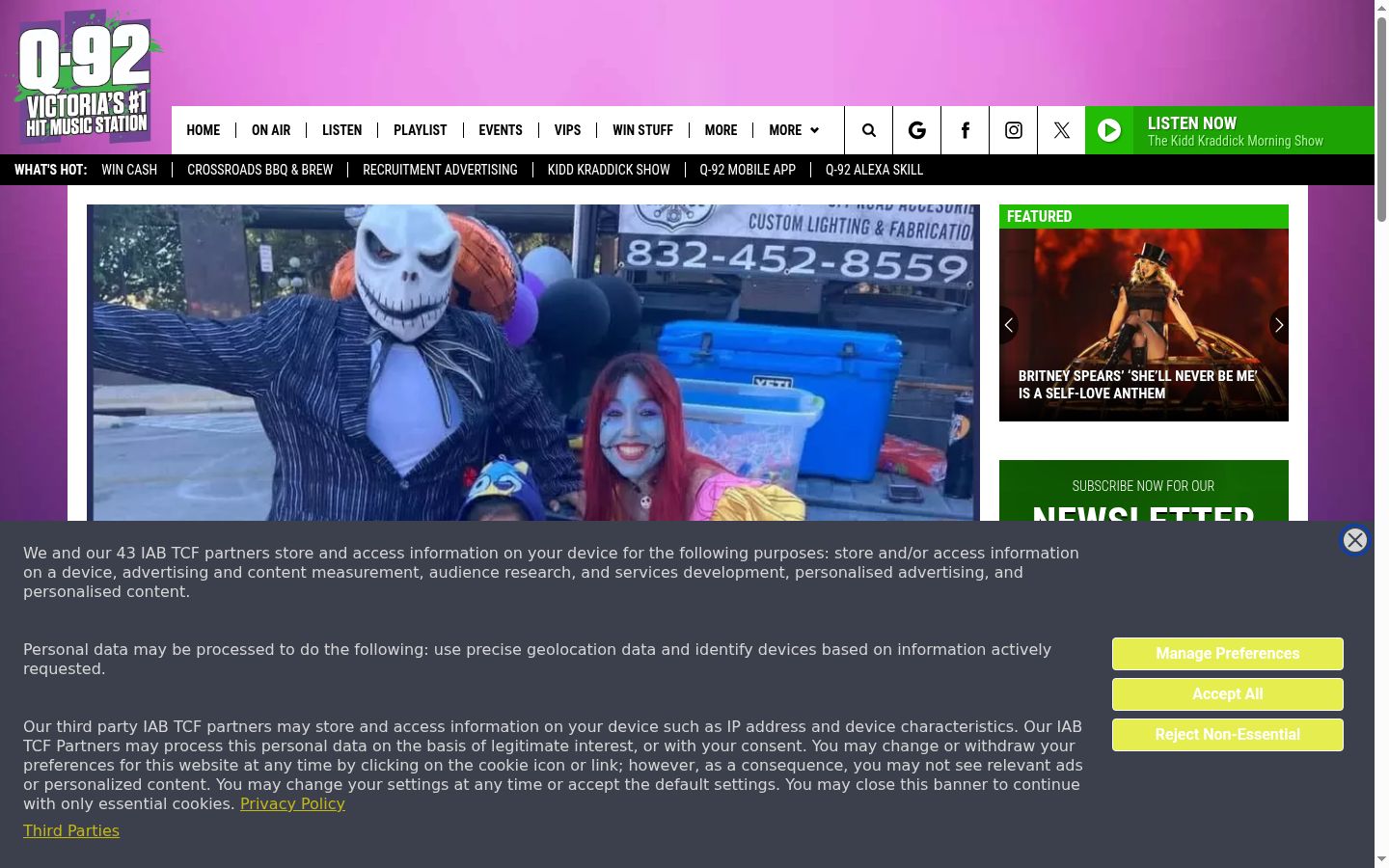Click the Google icon in the nav bar
Viewport: 1389px width, 868px height.
[916, 130]
